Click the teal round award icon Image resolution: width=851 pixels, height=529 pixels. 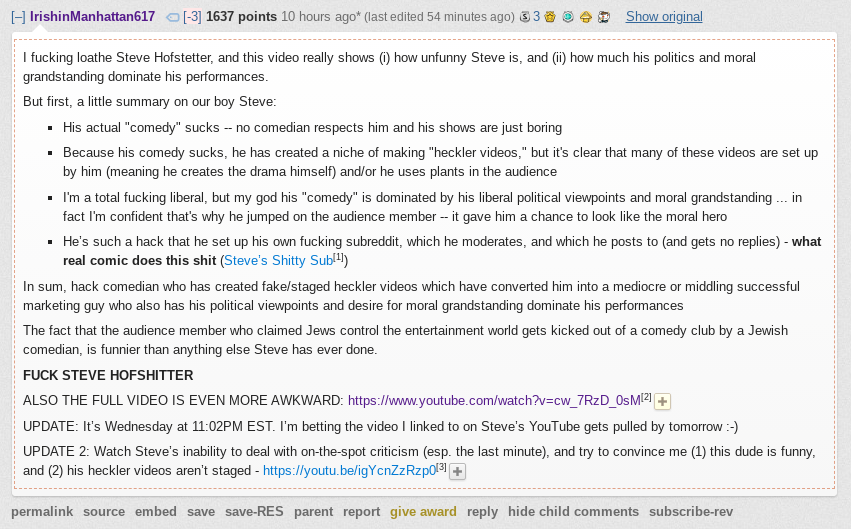[568, 17]
